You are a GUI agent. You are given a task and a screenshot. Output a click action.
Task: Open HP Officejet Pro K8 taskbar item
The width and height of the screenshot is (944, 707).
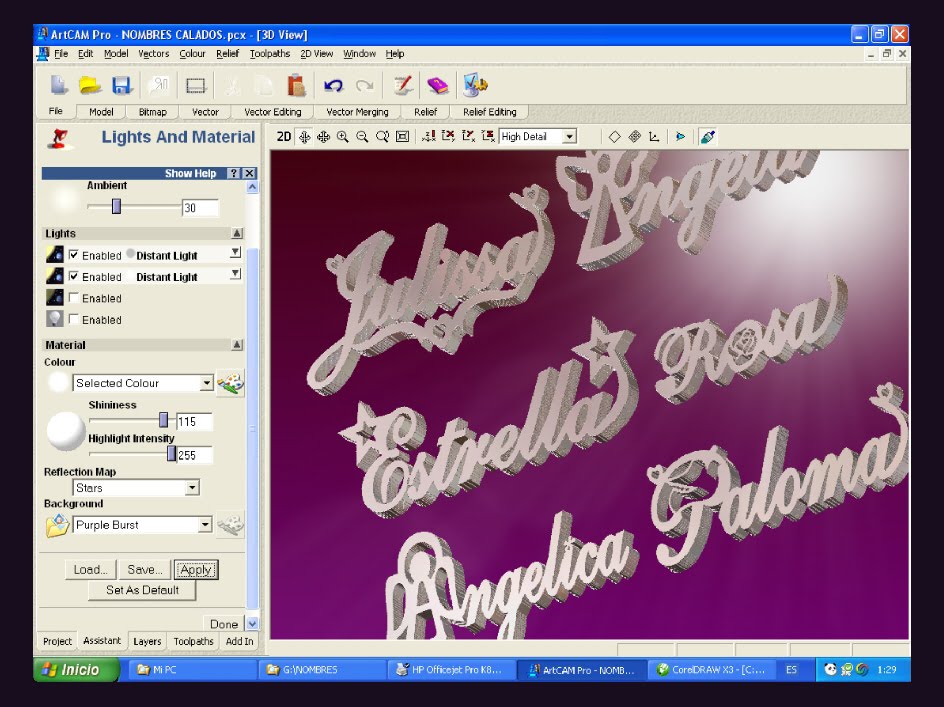[451, 670]
